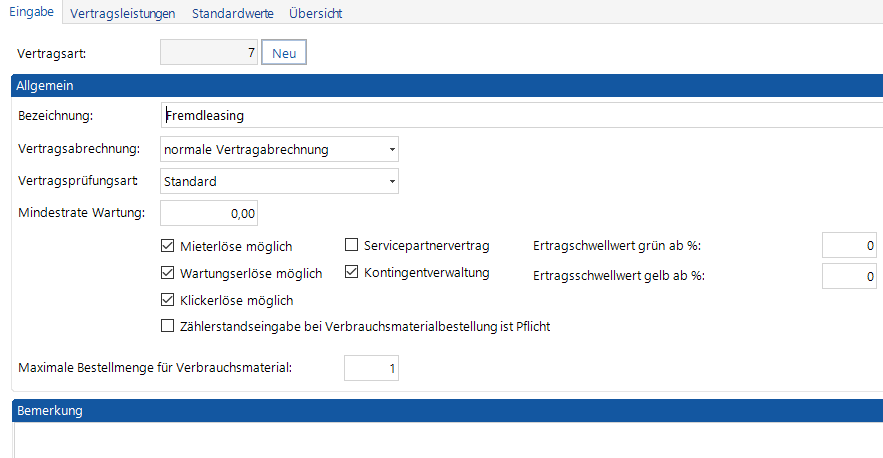Uncheck Mieterlöse möglich

click(168, 246)
